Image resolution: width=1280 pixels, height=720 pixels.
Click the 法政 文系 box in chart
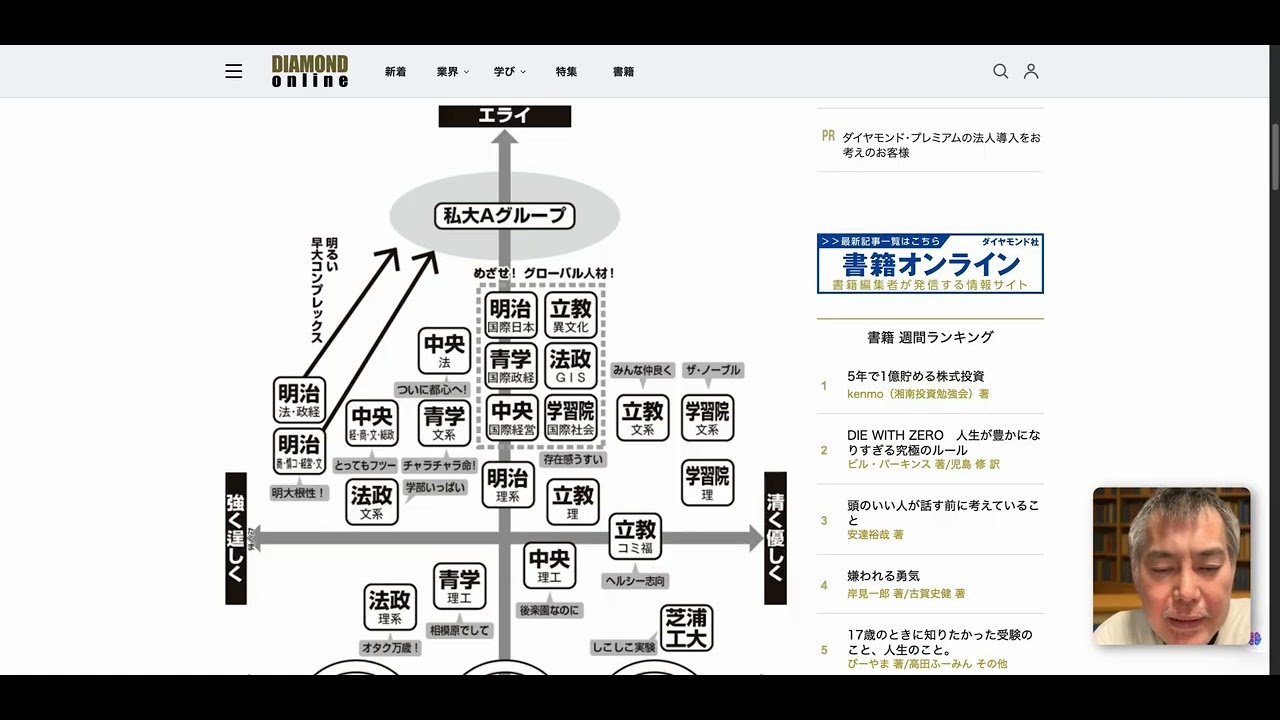pyautogui.click(x=372, y=502)
